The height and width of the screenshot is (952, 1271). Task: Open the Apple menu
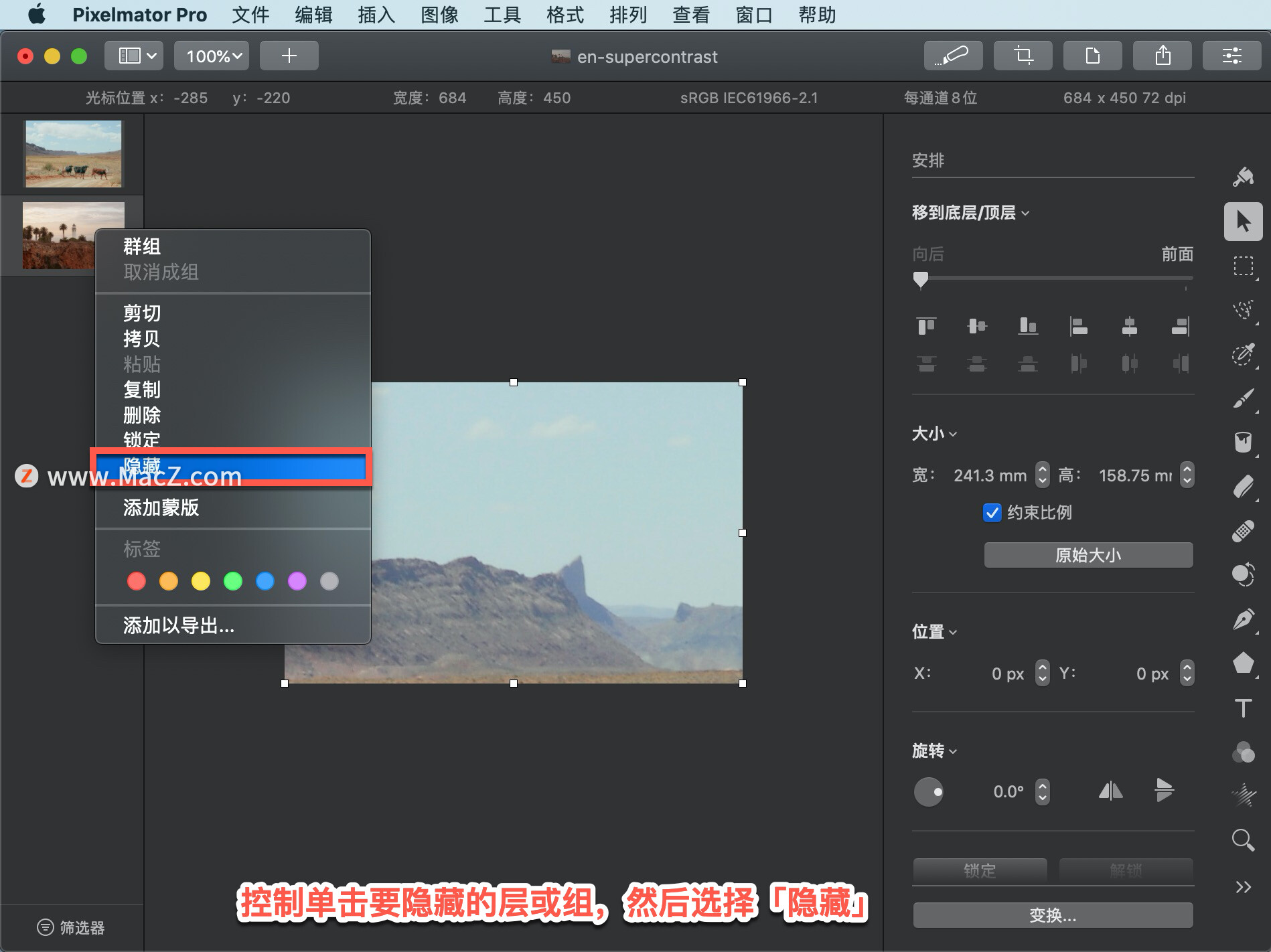click(x=37, y=14)
